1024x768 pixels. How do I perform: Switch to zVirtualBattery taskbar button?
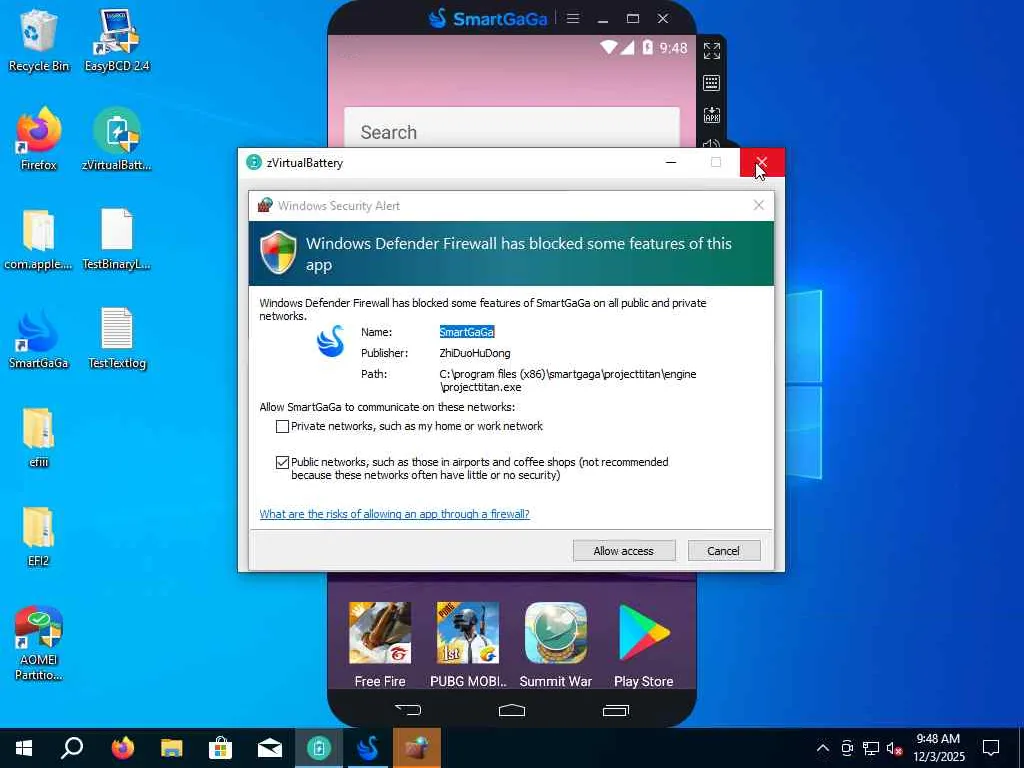(x=319, y=748)
